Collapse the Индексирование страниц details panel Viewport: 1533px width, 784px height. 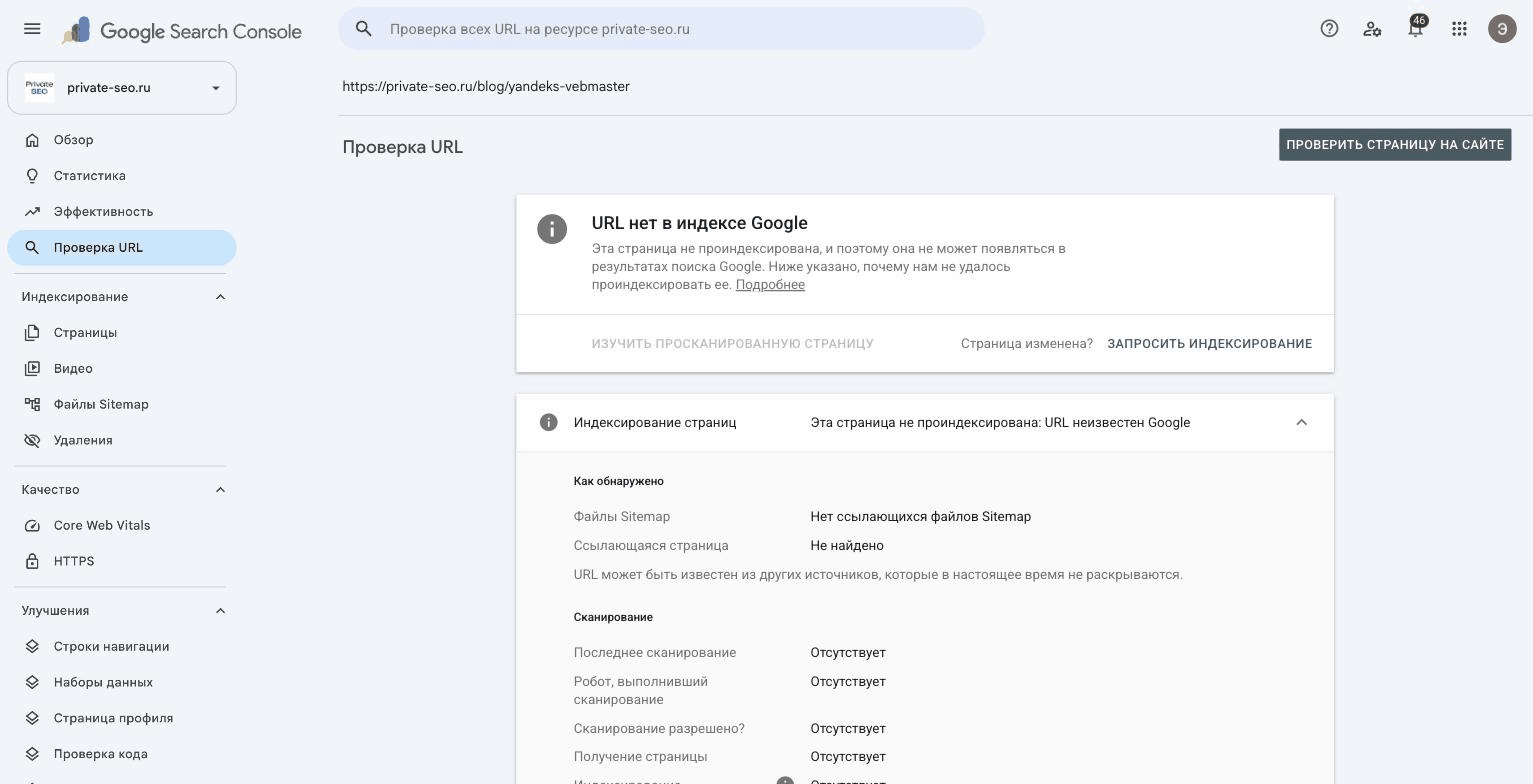[x=1301, y=422]
